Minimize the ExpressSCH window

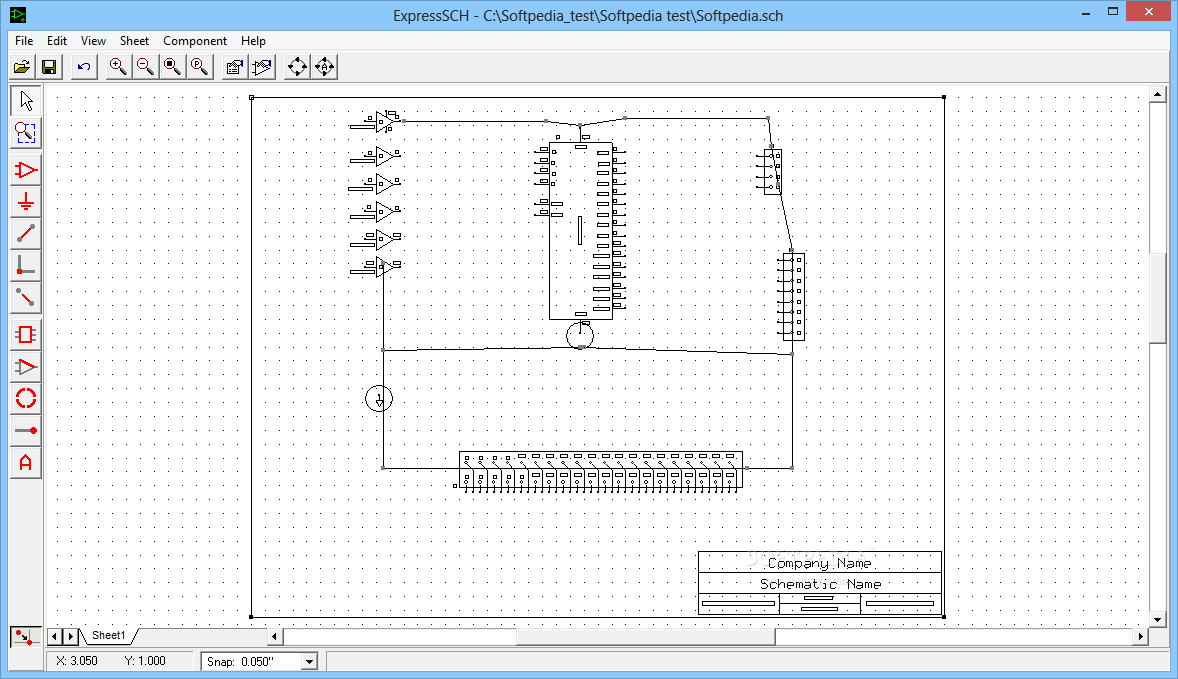[x=1086, y=13]
